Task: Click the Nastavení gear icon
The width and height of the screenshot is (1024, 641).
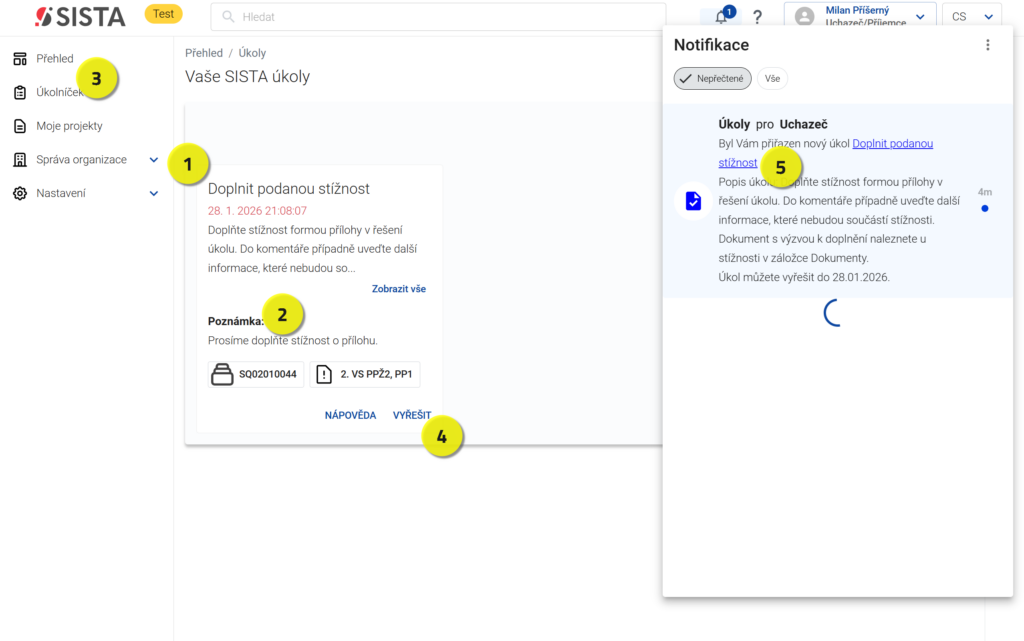Action: click(20, 193)
